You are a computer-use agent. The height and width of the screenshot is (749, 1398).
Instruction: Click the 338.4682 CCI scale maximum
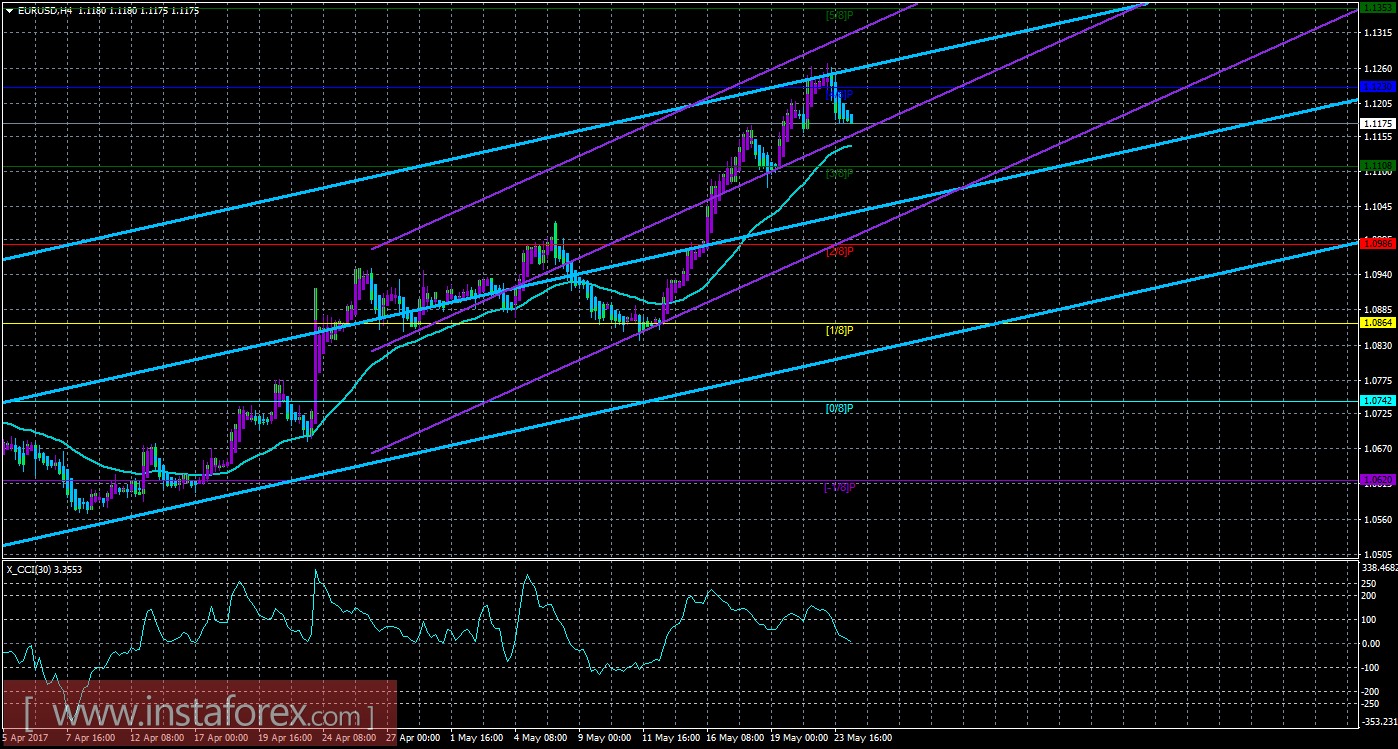[1379, 568]
